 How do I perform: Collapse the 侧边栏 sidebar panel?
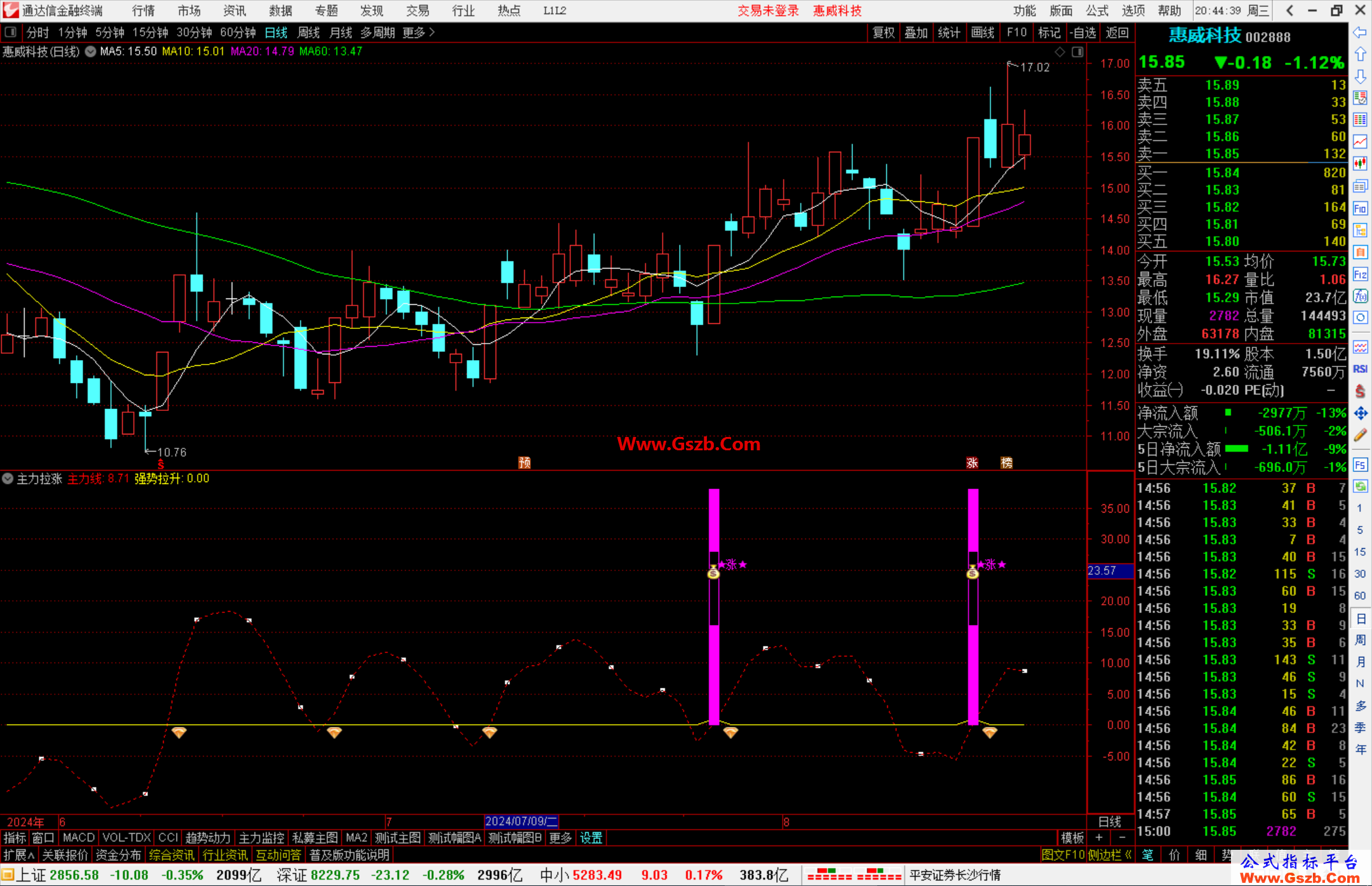[x=1110, y=855]
